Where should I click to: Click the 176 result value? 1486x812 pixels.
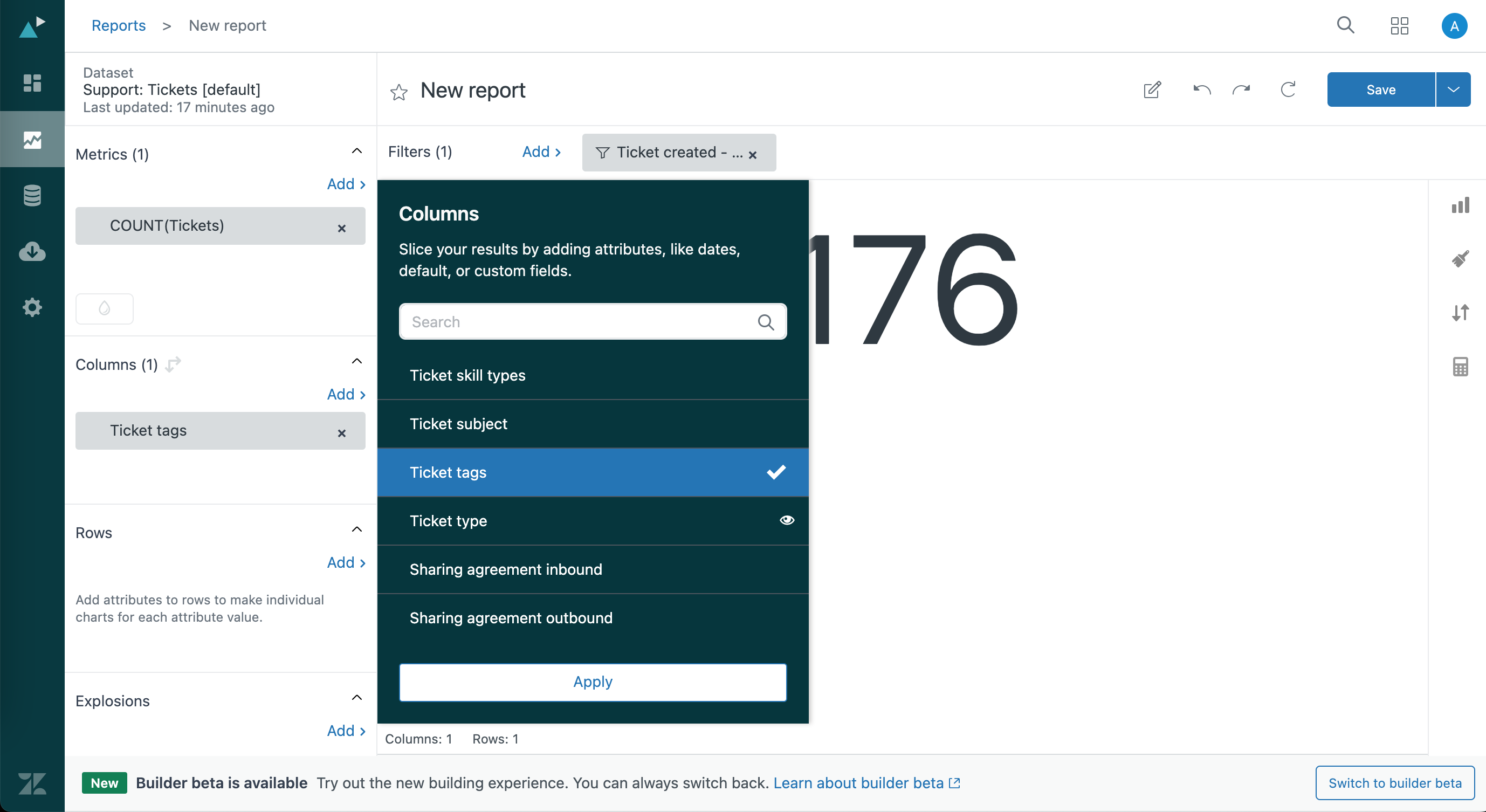pos(915,288)
